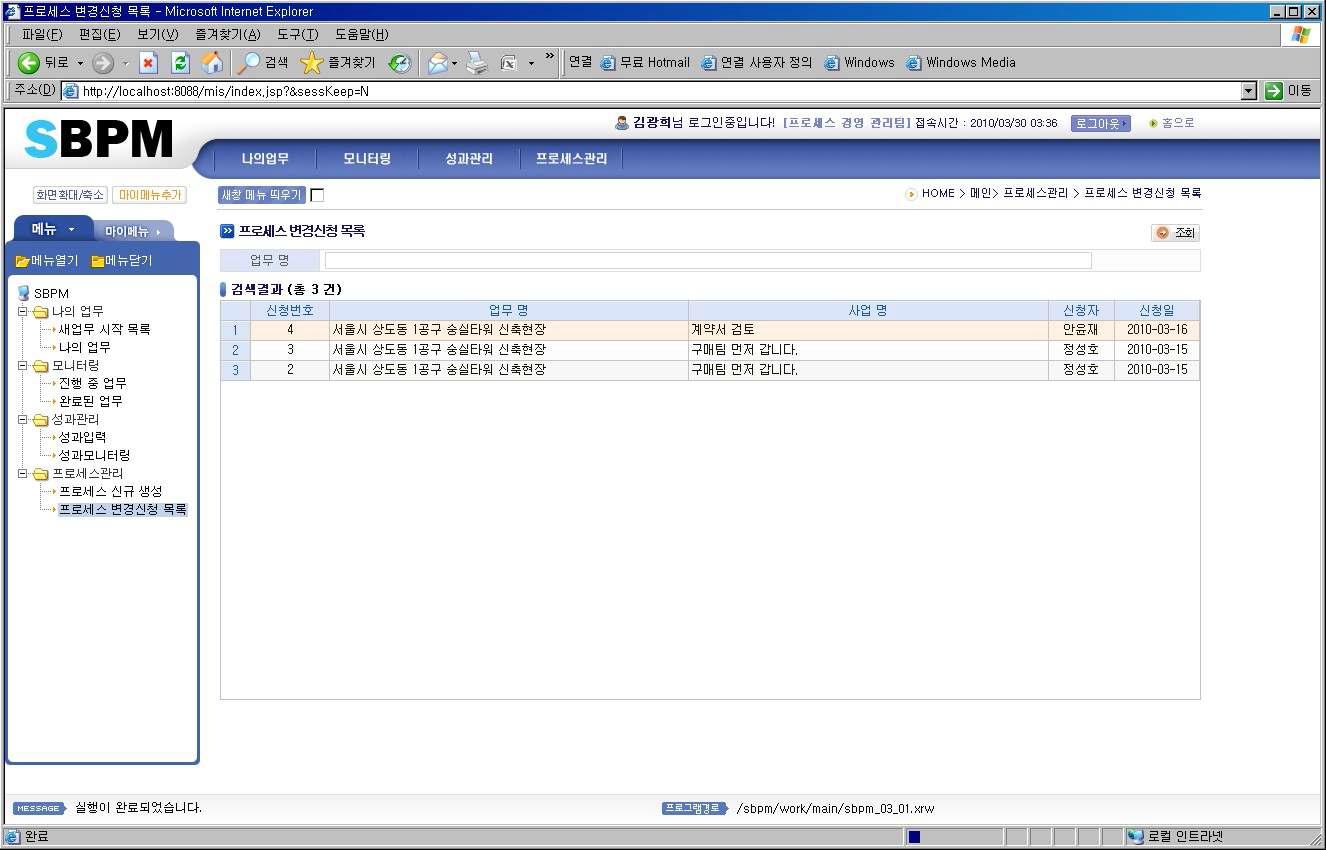1326x850 pixels.
Task: Expand the toolbar overflow chevron
Action: pos(550,56)
